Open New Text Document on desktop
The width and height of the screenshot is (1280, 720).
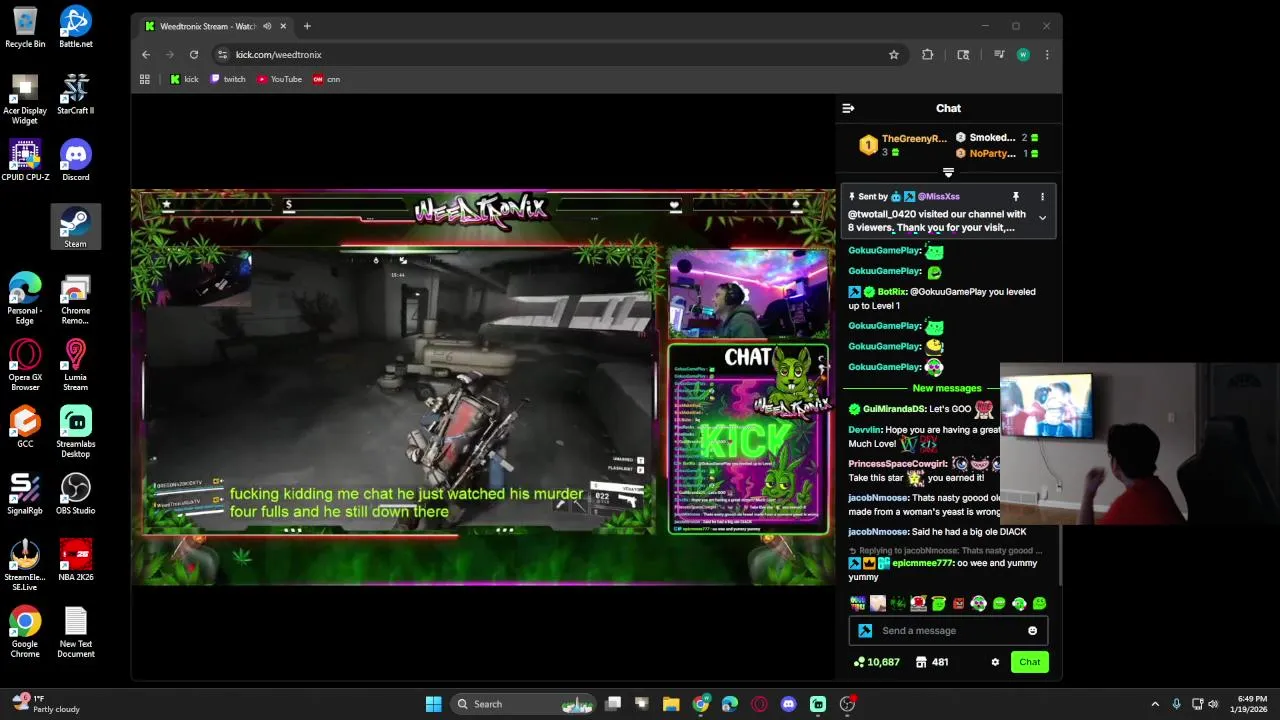(x=76, y=631)
